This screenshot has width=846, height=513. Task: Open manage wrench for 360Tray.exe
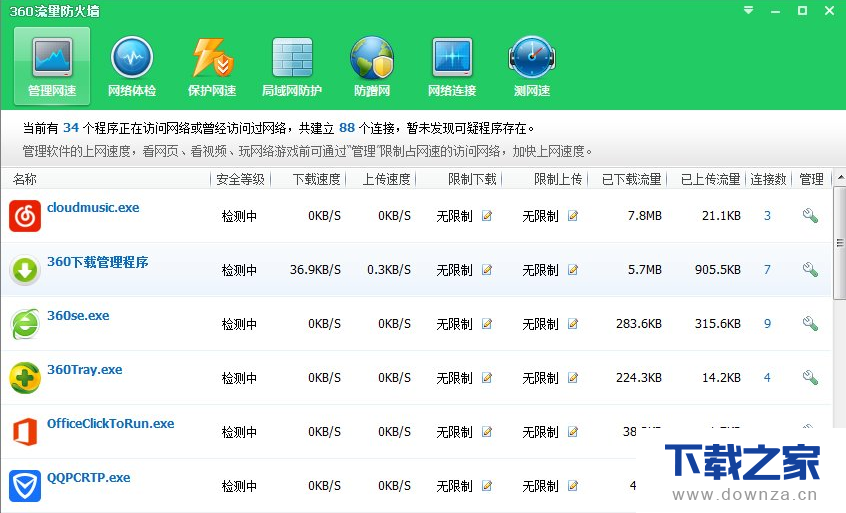tap(810, 378)
